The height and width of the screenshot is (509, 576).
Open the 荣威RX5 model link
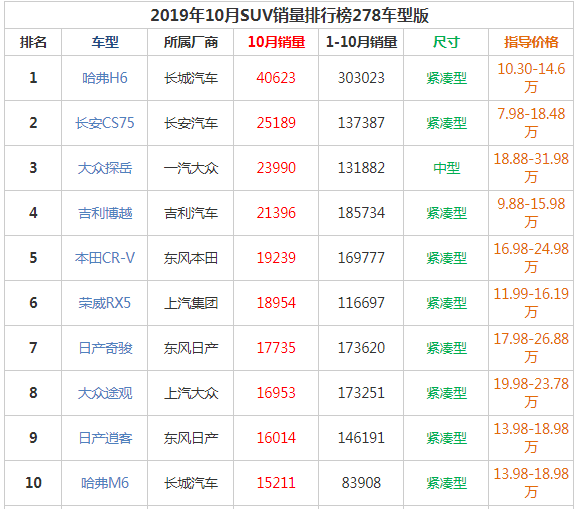tap(105, 303)
